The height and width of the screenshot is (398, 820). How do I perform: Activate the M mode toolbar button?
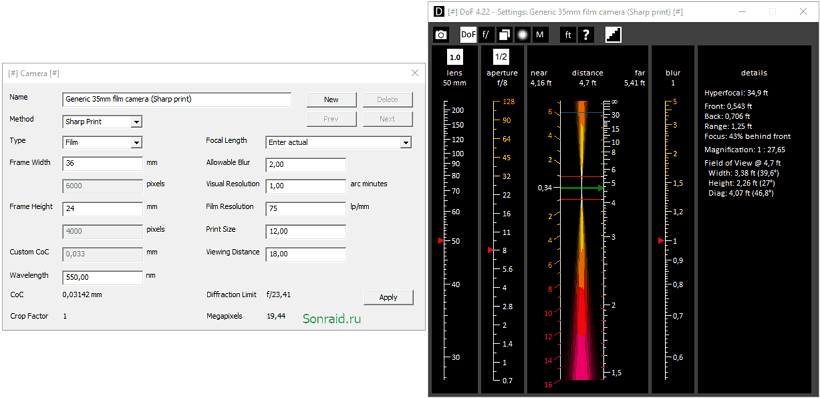coord(540,35)
